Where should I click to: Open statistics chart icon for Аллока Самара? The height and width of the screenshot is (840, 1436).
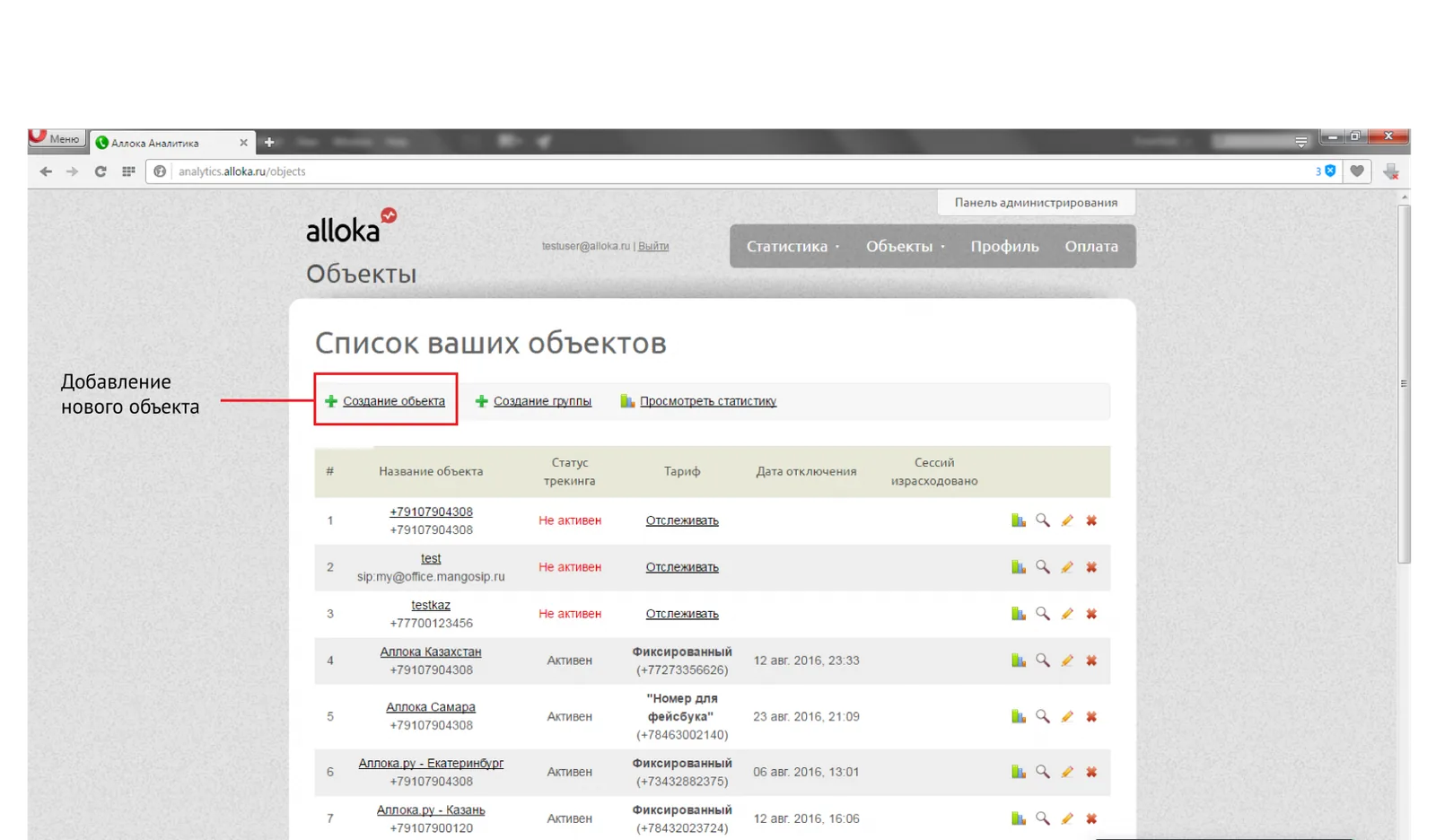pyautogui.click(x=1018, y=716)
